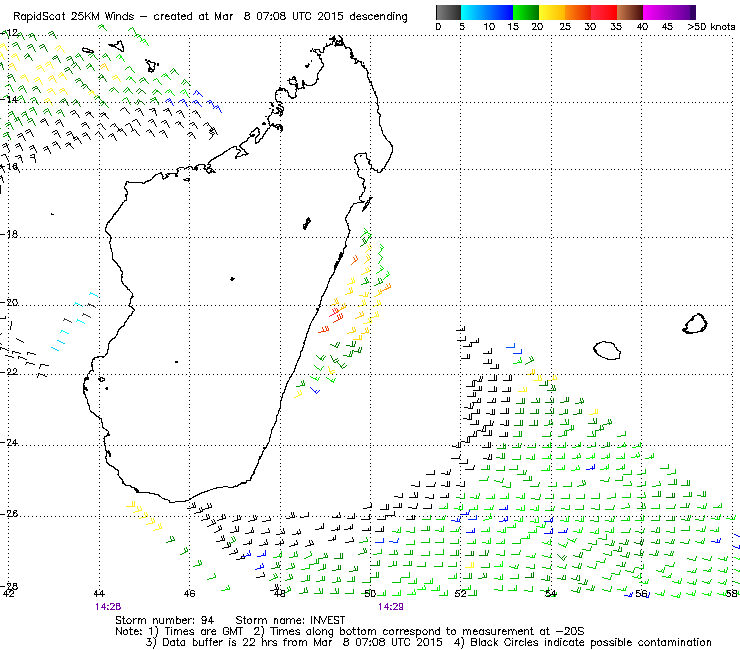Click the purple time stamp '14:29'

pyautogui.click(x=391, y=607)
